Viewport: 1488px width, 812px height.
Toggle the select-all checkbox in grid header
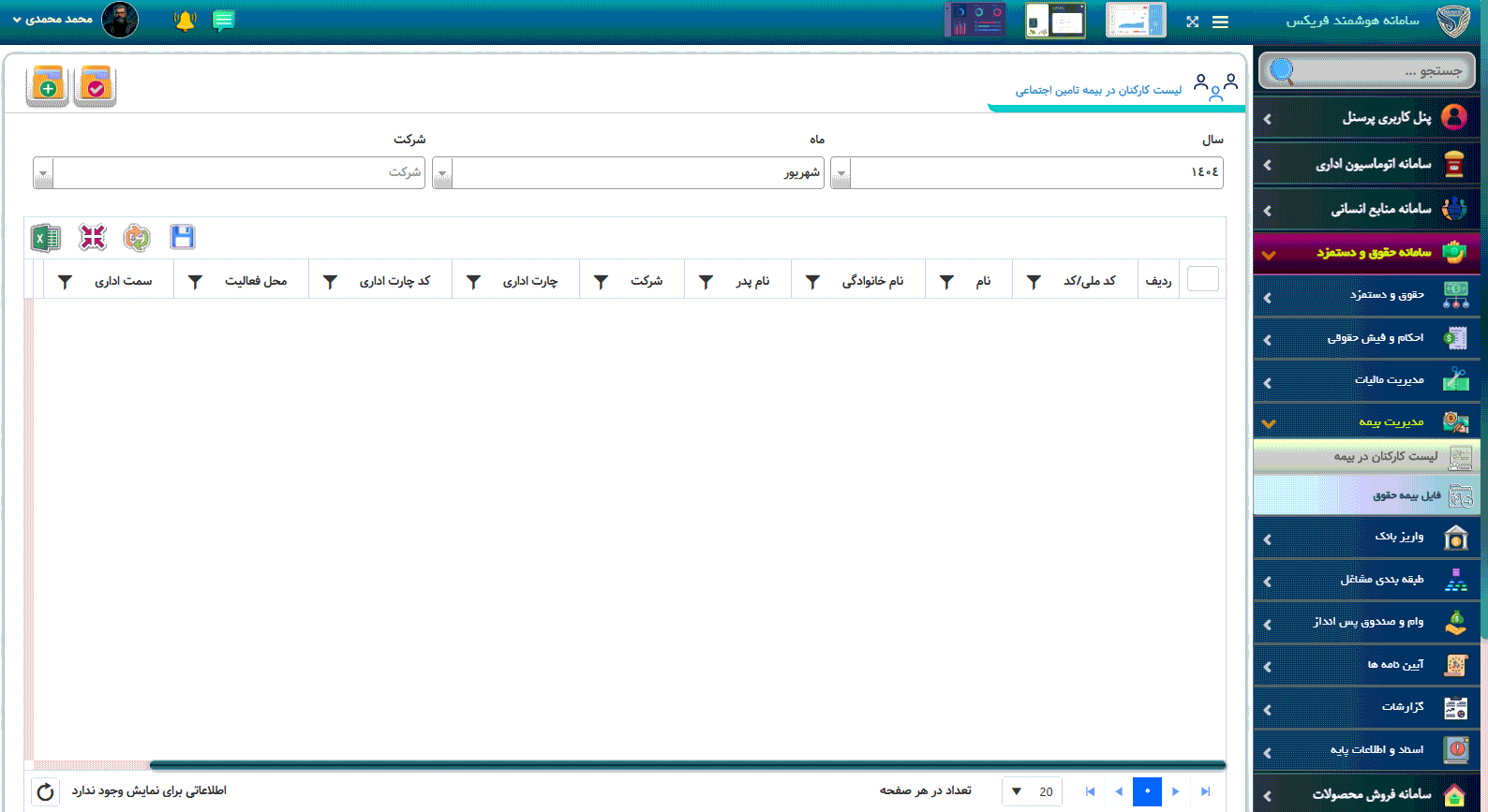[1202, 279]
